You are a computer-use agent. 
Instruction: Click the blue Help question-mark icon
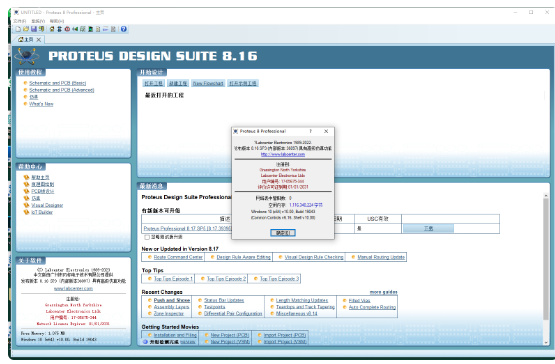[x=124, y=29]
